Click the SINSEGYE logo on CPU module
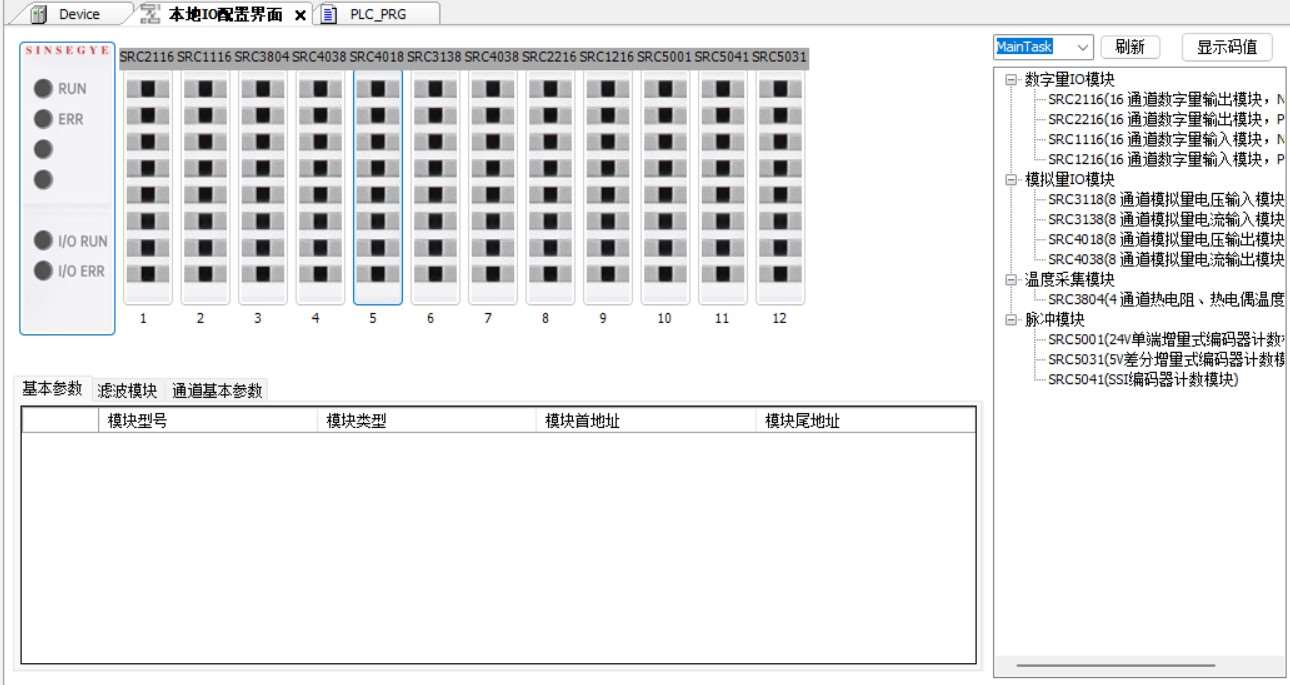Screen dimensions: 1290x685 coord(67,50)
